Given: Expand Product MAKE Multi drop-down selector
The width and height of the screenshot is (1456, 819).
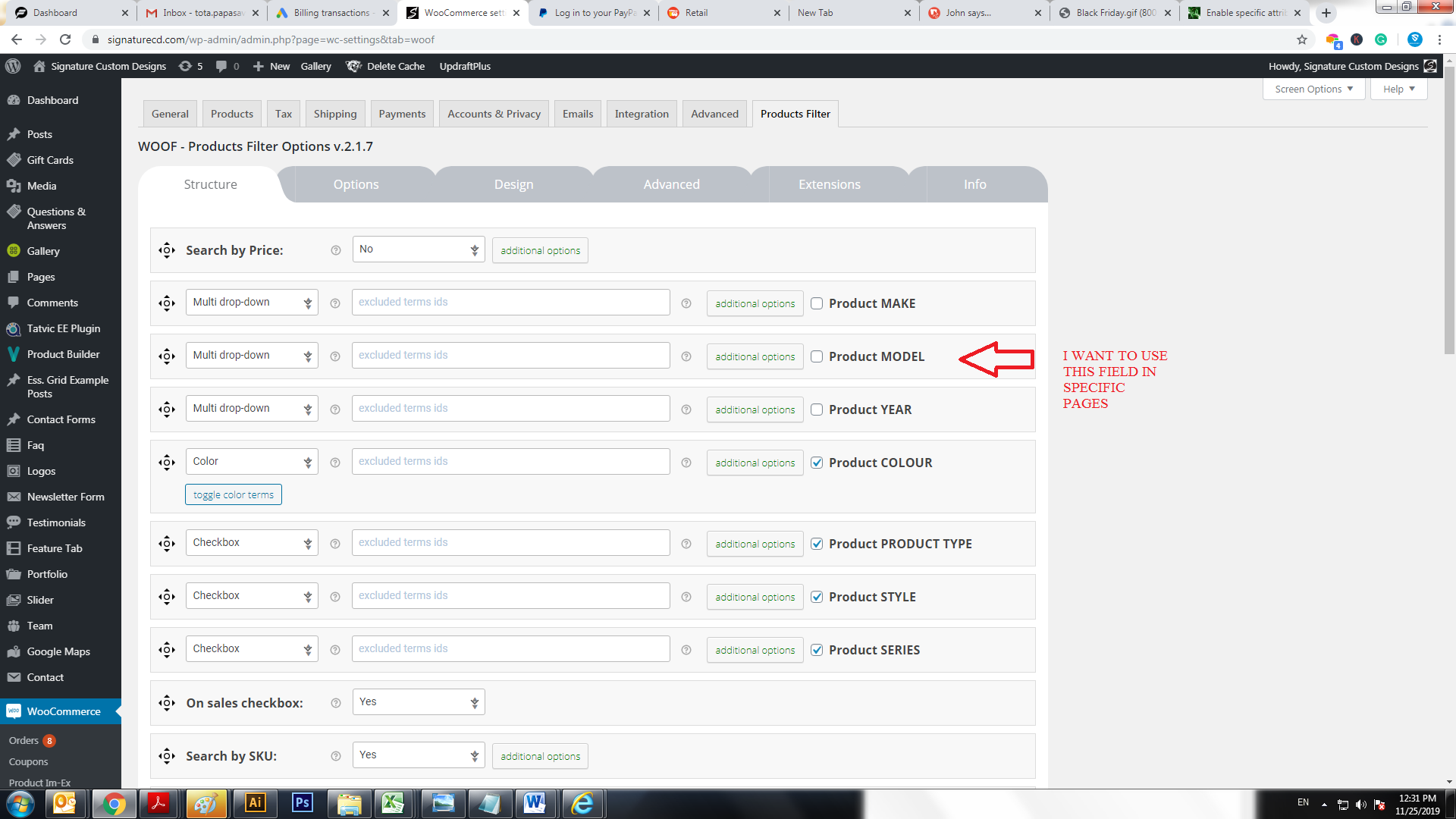Looking at the screenshot, I should click(252, 303).
